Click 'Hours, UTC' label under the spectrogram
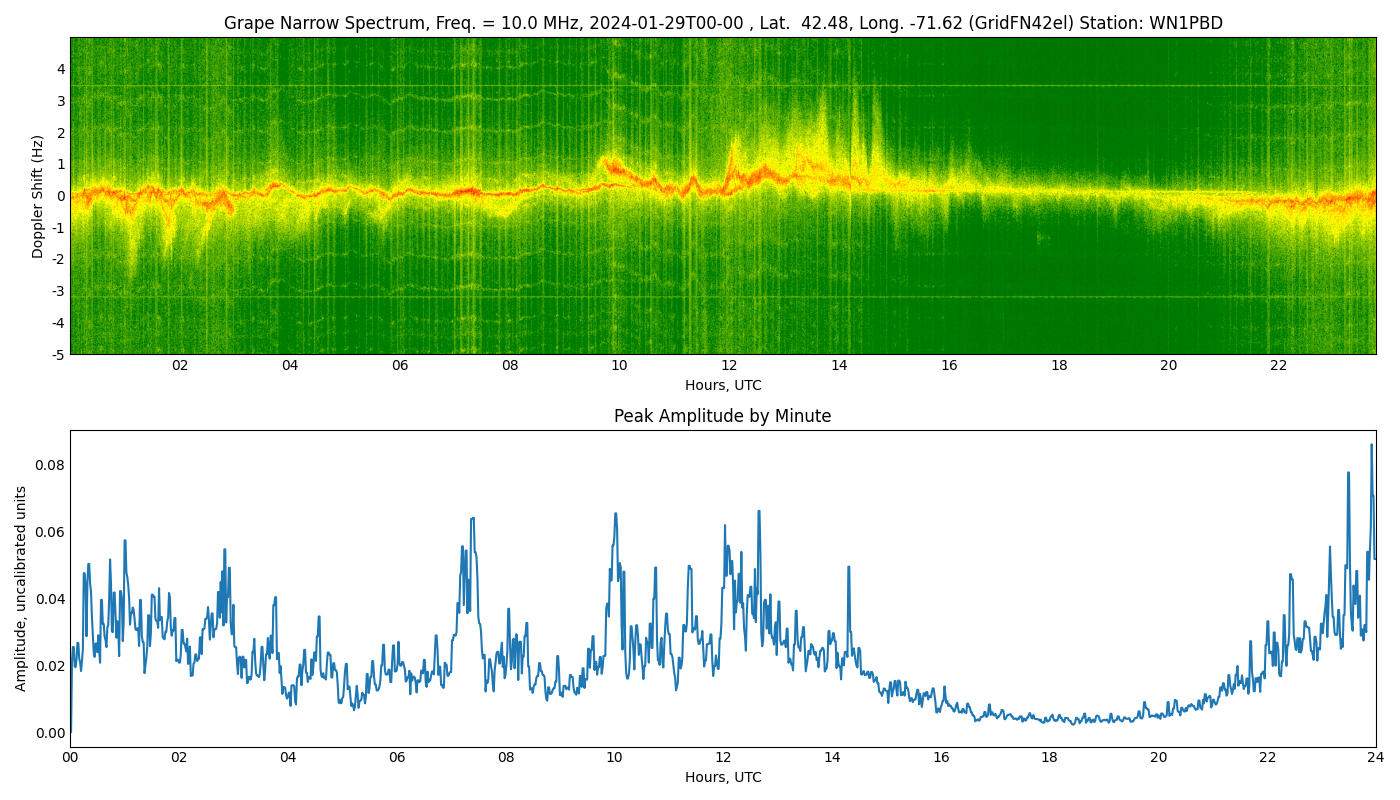 (722, 385)
